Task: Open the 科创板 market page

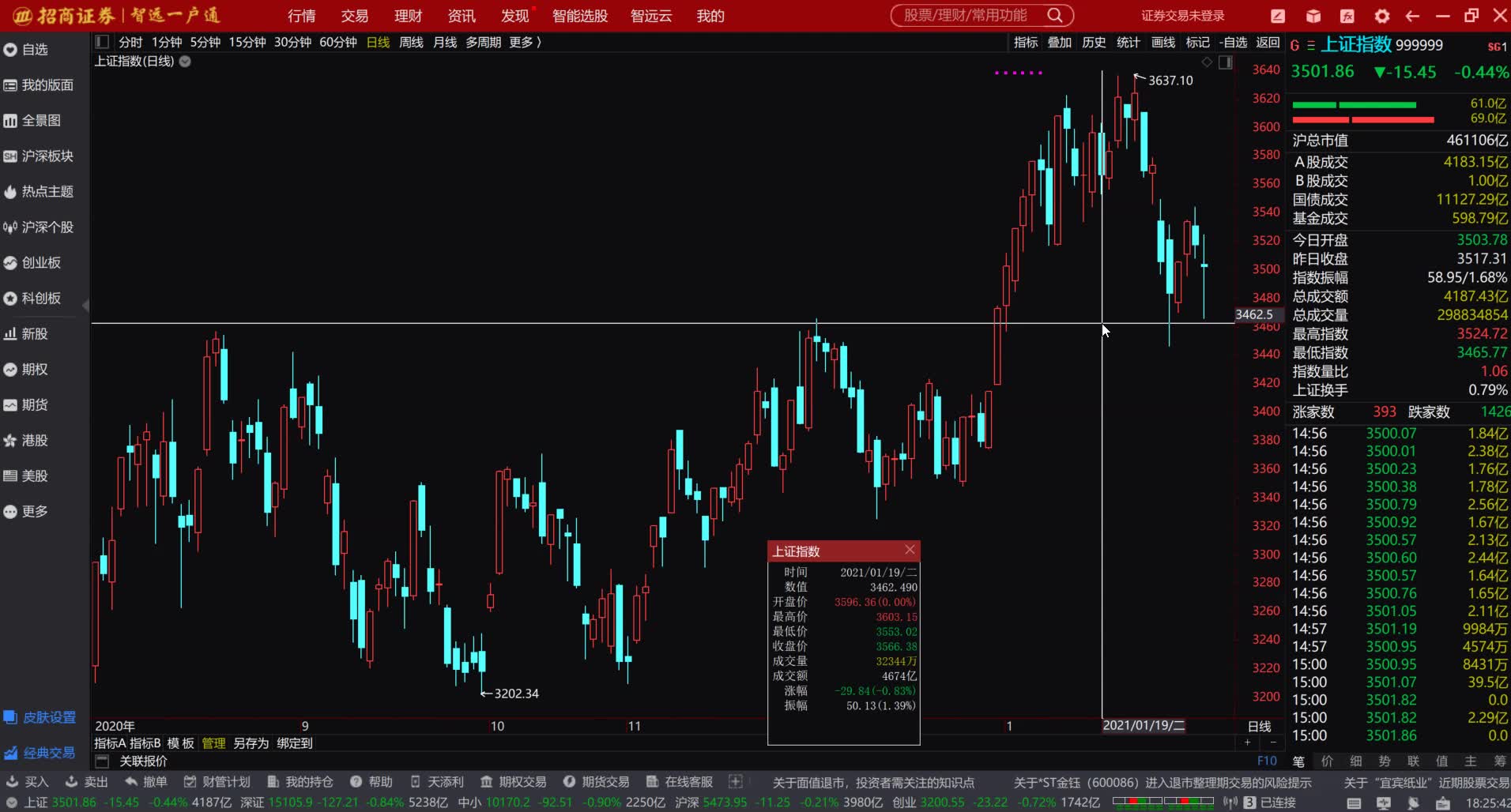Action: (x=32, y=299)
